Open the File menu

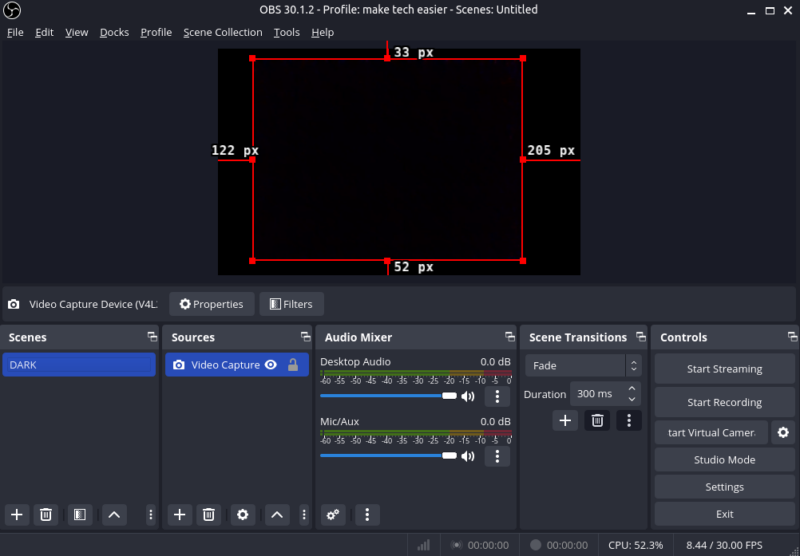tap(15, 32)
